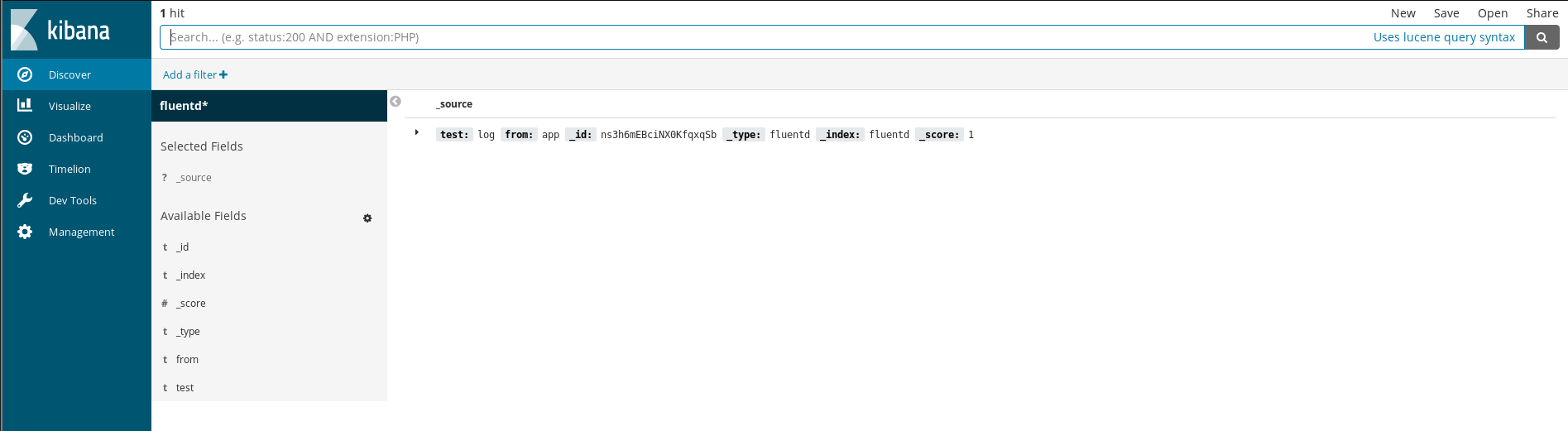Click the Kibana logo
This screenshot has height=431, width=1568.
click(x=60, y=31)
